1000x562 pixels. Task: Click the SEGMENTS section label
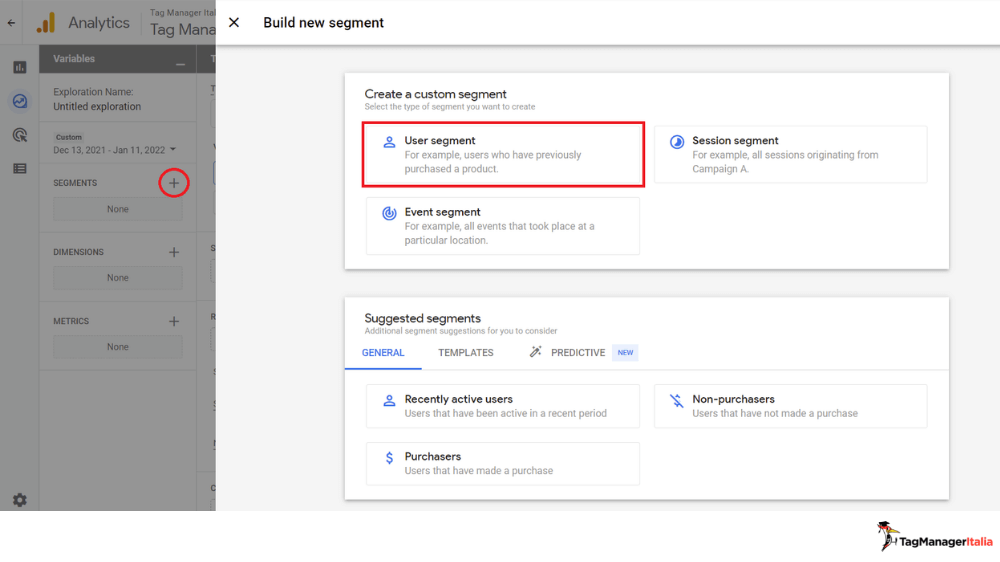(75, 183)
